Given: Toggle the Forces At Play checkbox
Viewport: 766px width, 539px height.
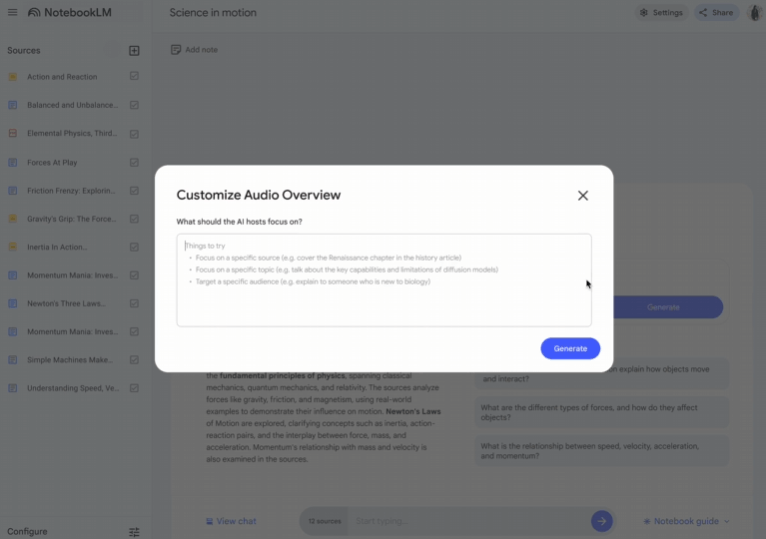Looking at the screenshot, I should pos(134,162).
